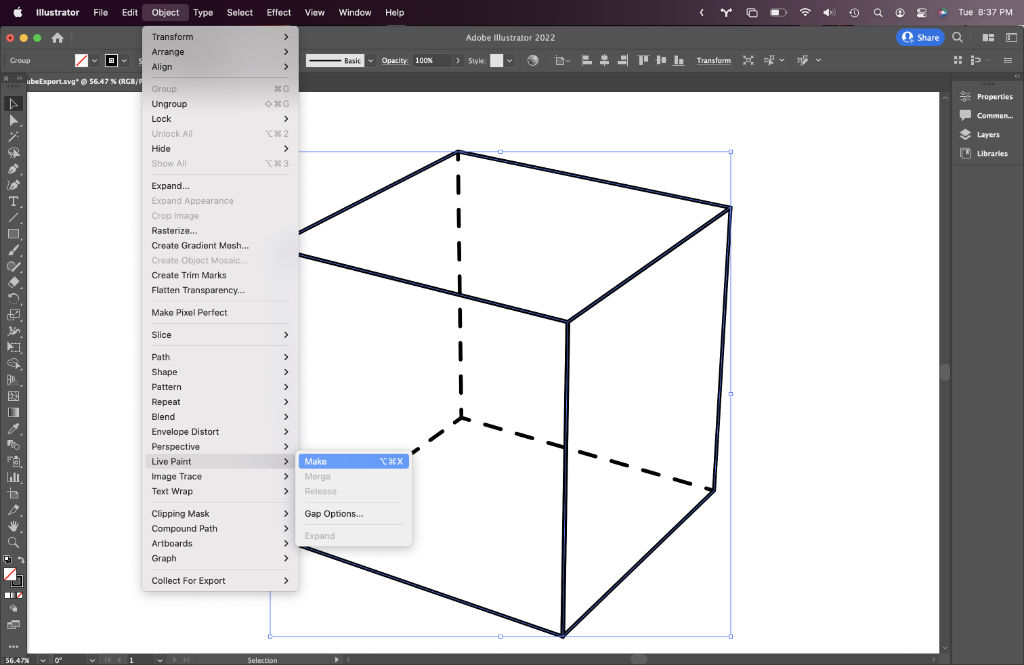
Task: Open the Effect menu
Action: click(x=279, y=13)
